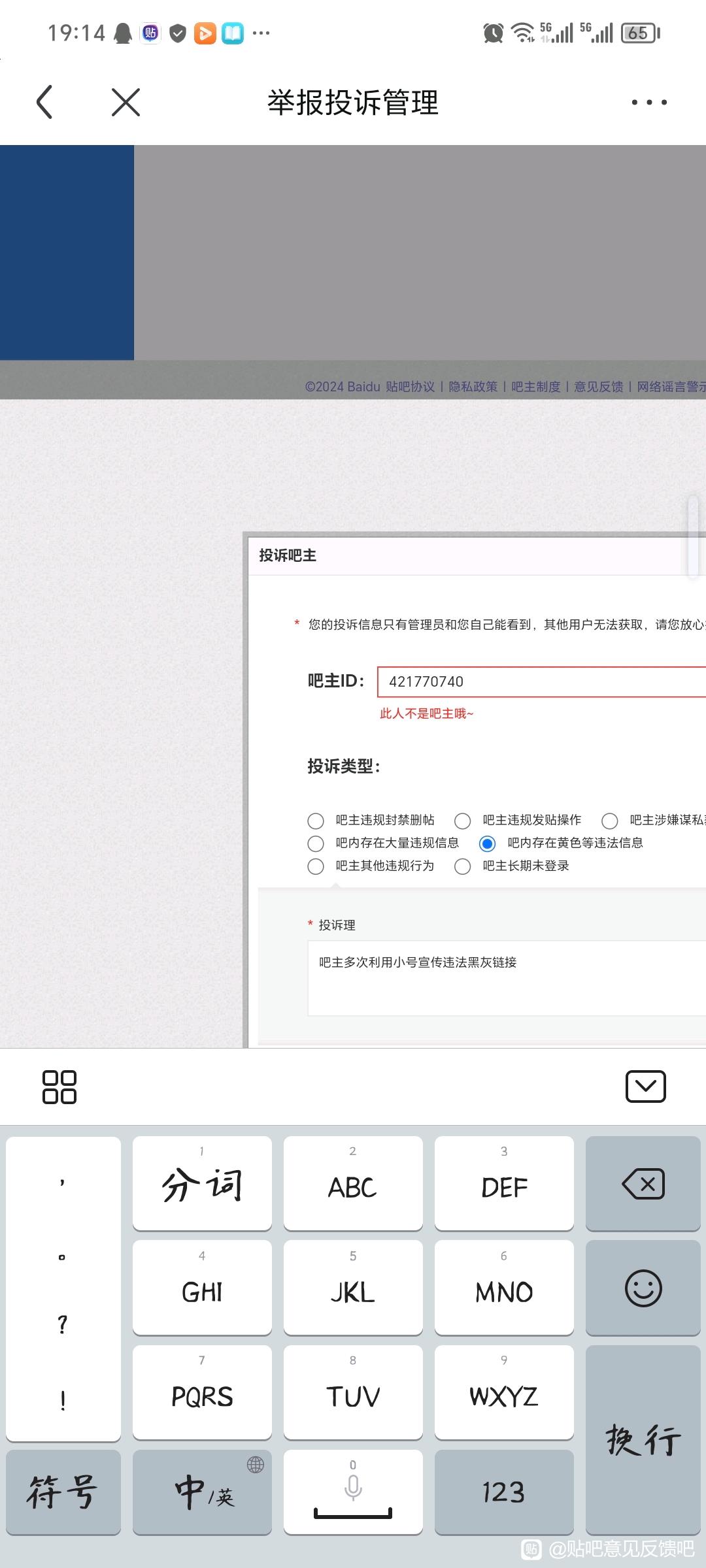Click the page scrollbar thumb
The height and width of the screenshot is (1568, 706).
click(693, 537)
